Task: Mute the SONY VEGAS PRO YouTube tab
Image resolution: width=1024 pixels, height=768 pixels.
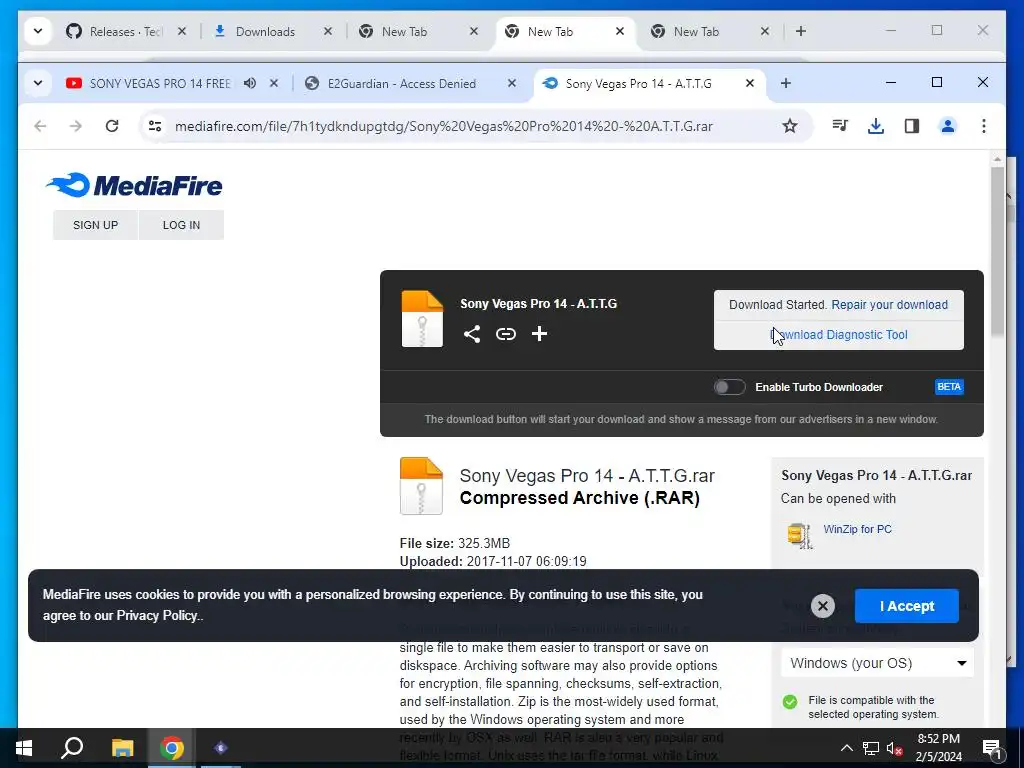Action: (x=250, y=84)
